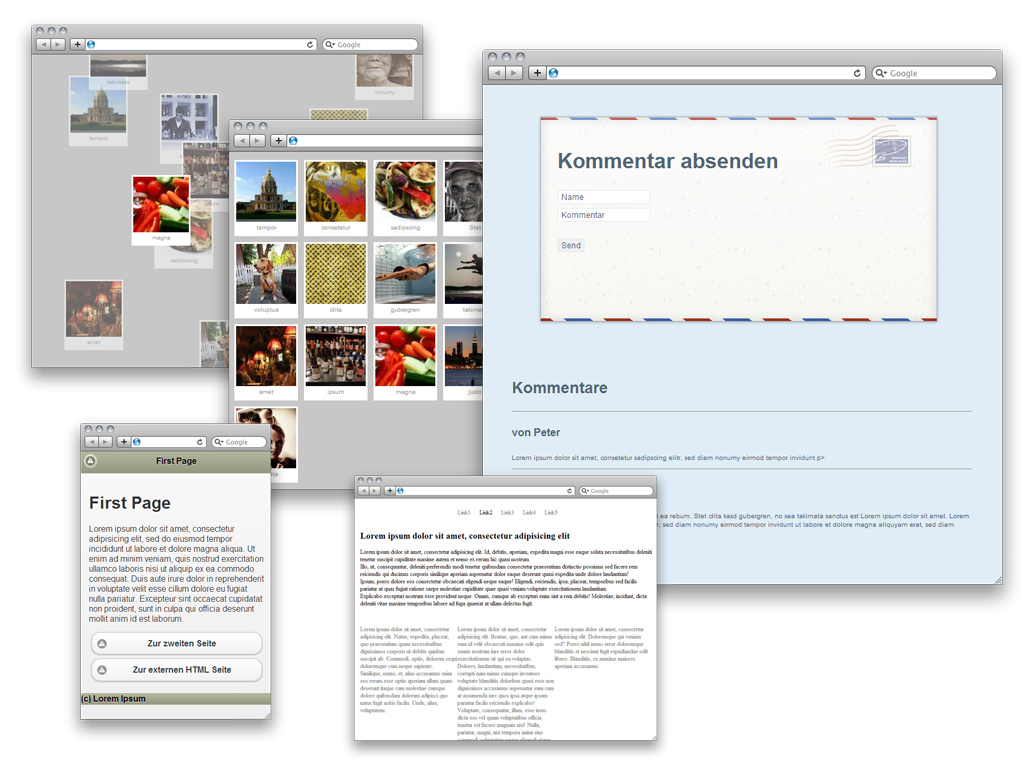
Task: Click the postage stamp on the envelope form
Action: [x=891, y=151]
